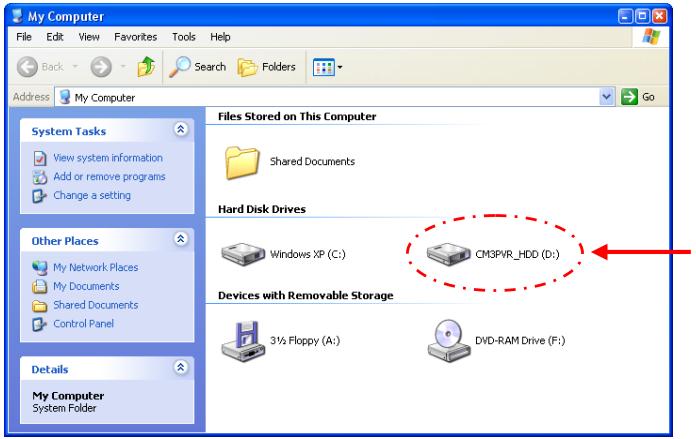Collapse the Other Places panel
The width and height of the screenshot is (696, 439).
click(x=181, y=239)
